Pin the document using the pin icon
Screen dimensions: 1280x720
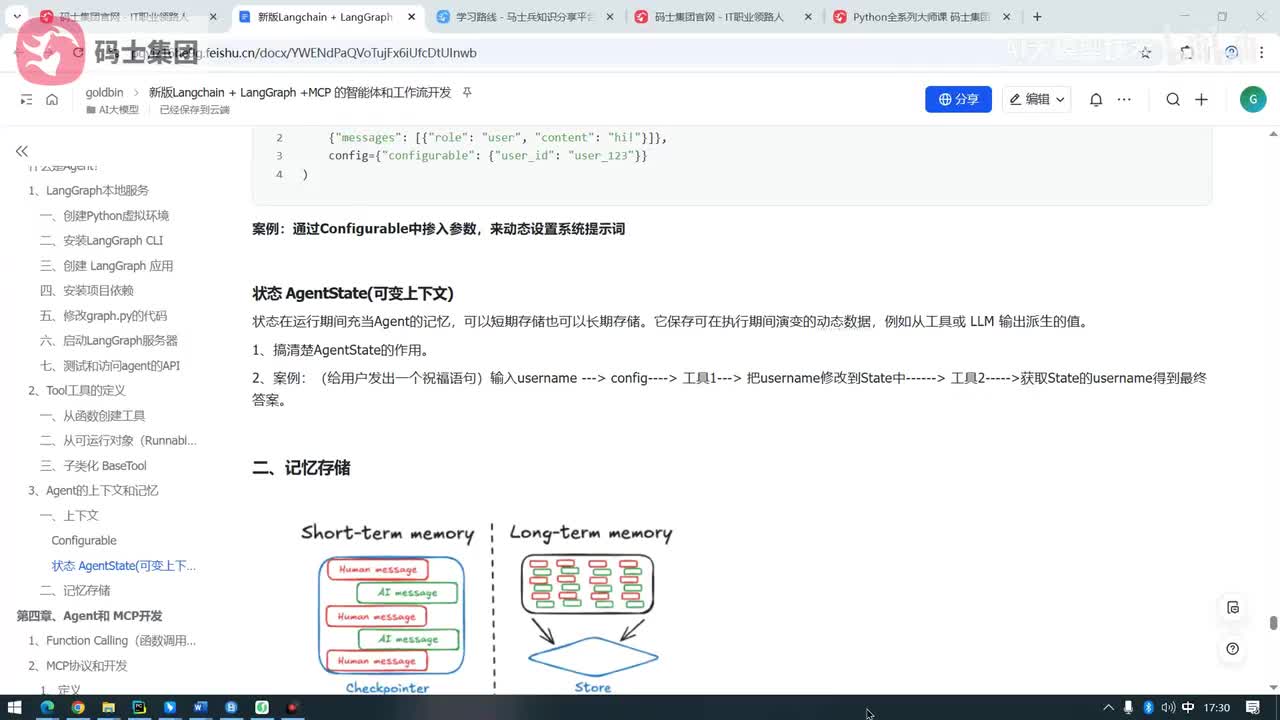(x=466, y=92)
